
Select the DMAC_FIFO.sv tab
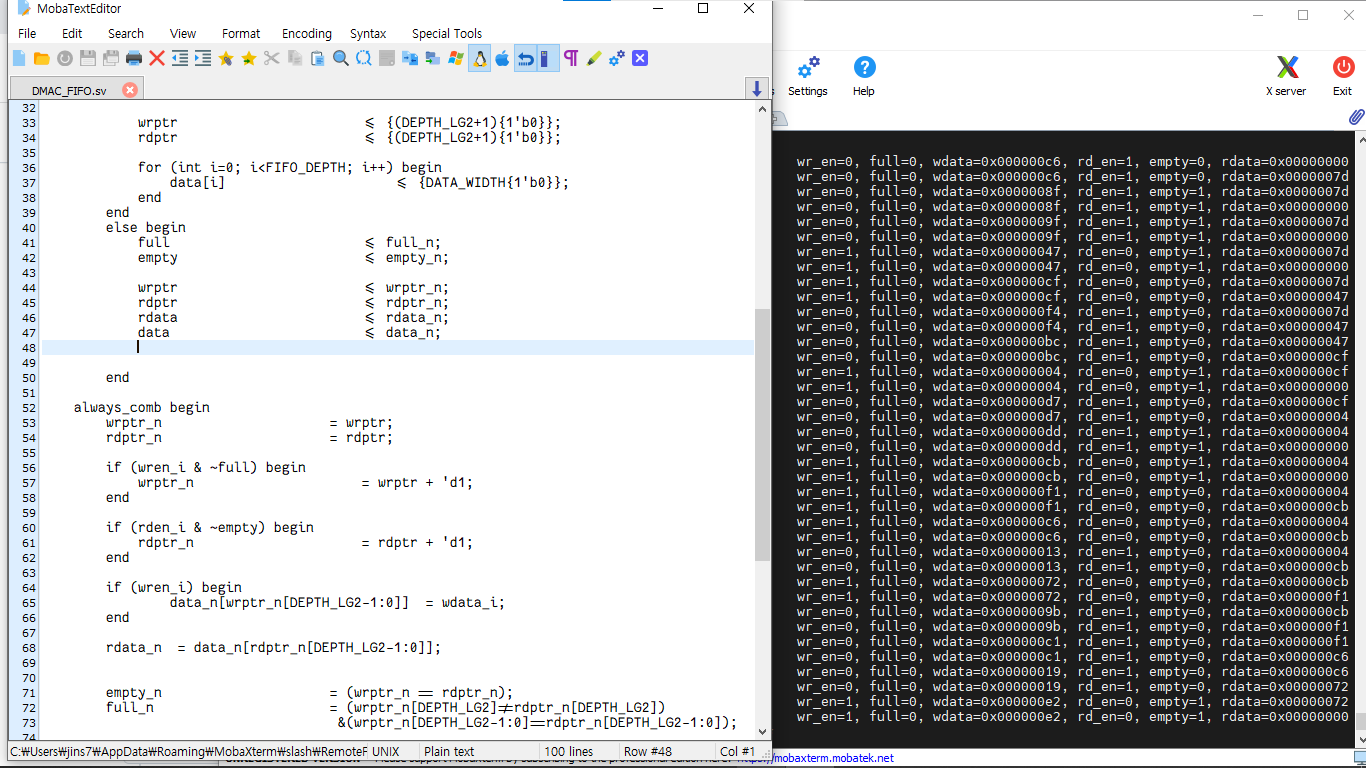click(70, 89)
